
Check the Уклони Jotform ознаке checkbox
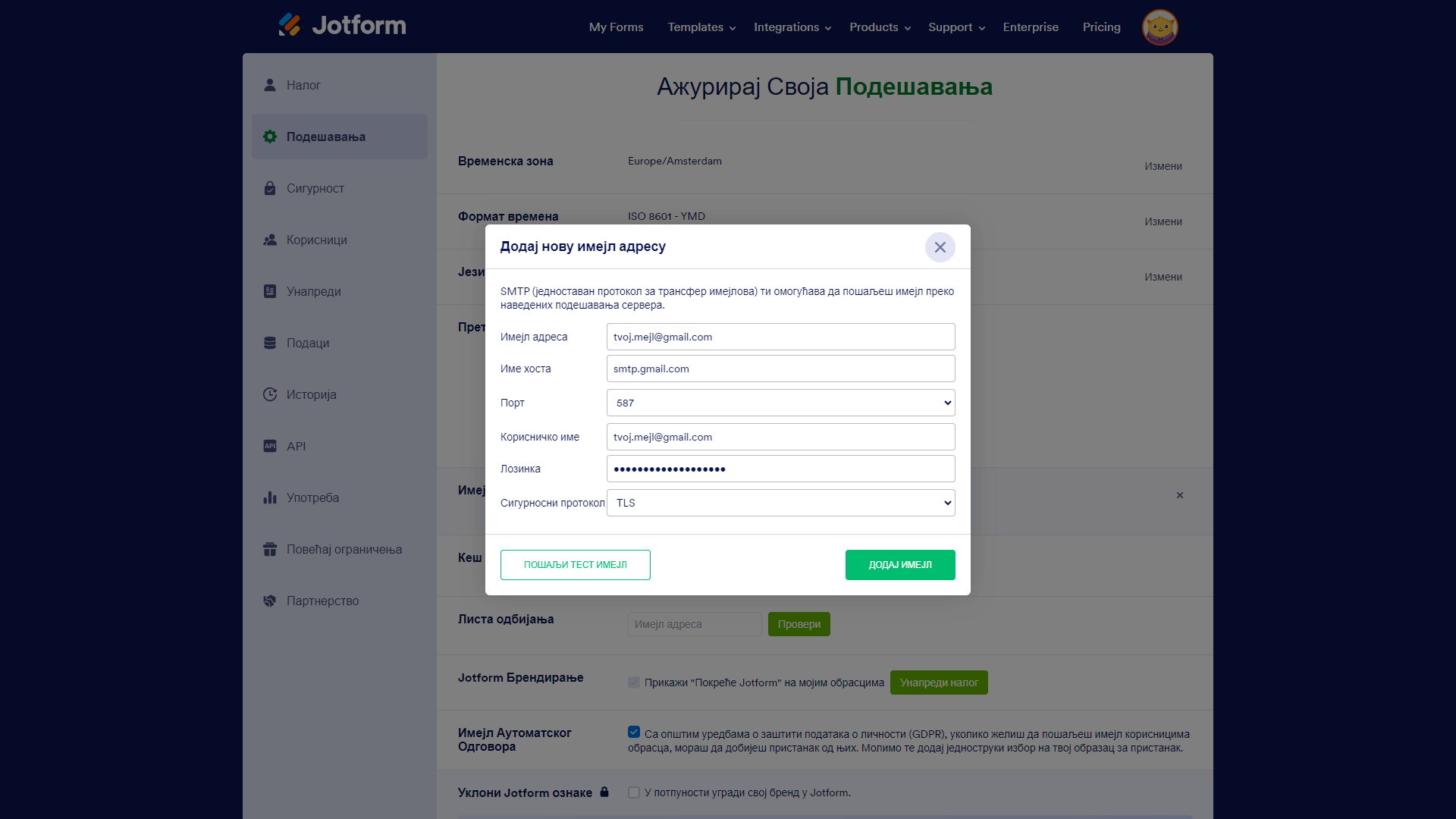634,792
